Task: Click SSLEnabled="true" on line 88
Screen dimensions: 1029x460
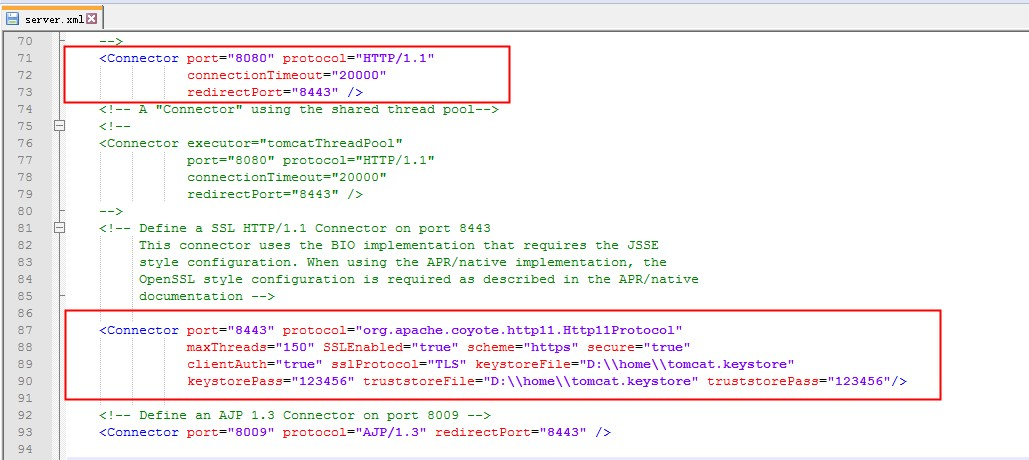Action: 390,347
